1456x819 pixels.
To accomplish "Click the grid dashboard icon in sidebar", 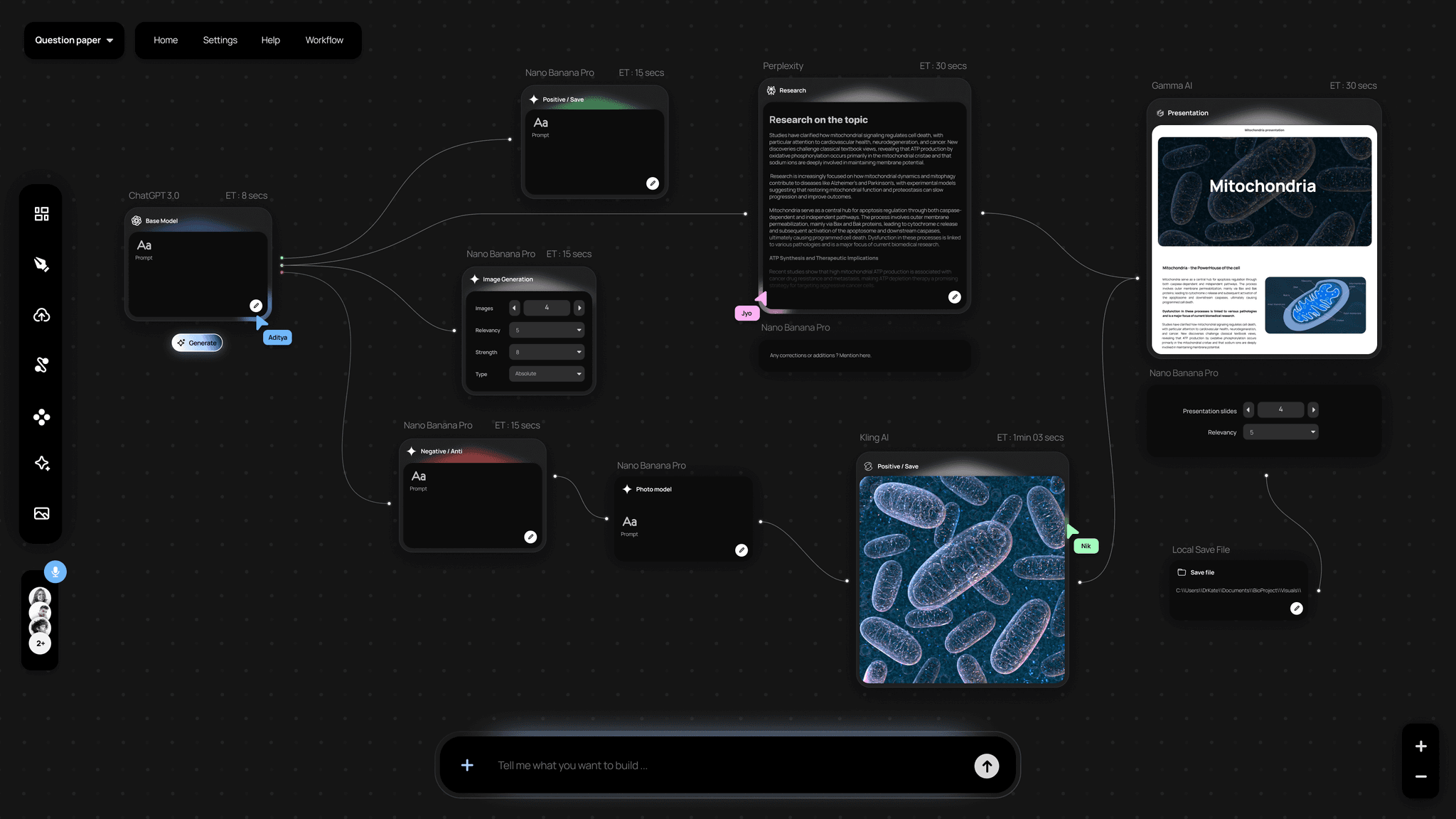I will 41,214.
